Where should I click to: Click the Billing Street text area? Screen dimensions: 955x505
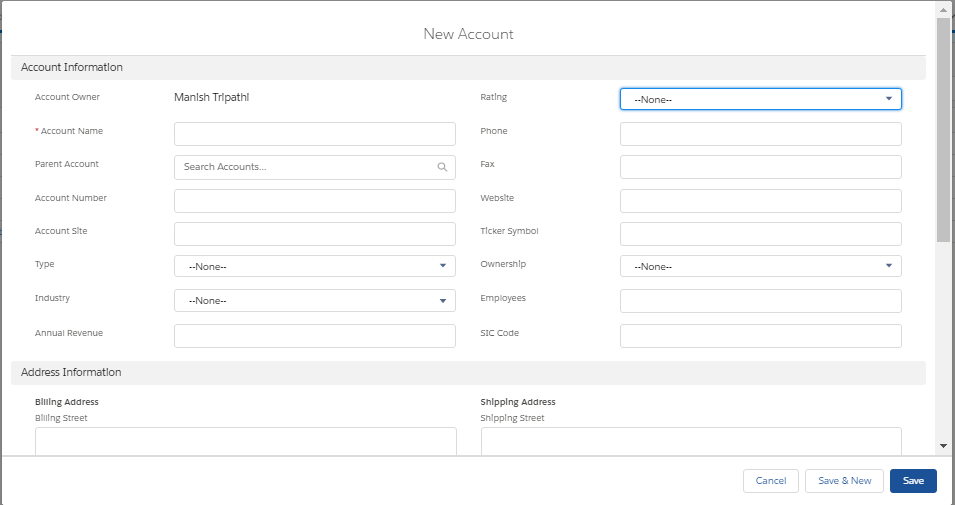point(245,441)
